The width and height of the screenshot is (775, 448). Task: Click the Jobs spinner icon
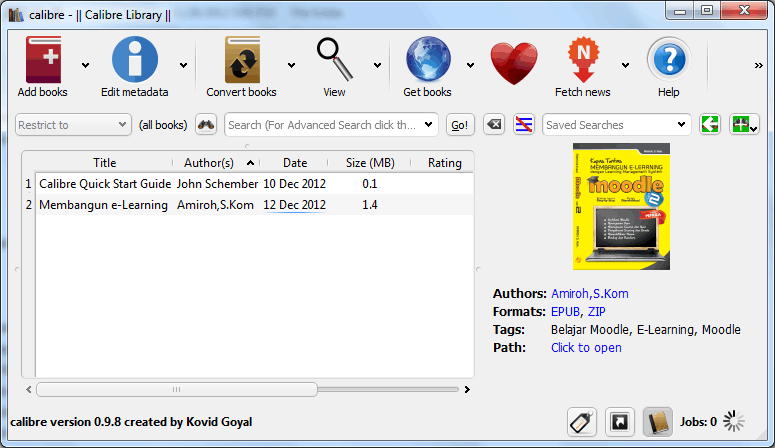(733, 421)
